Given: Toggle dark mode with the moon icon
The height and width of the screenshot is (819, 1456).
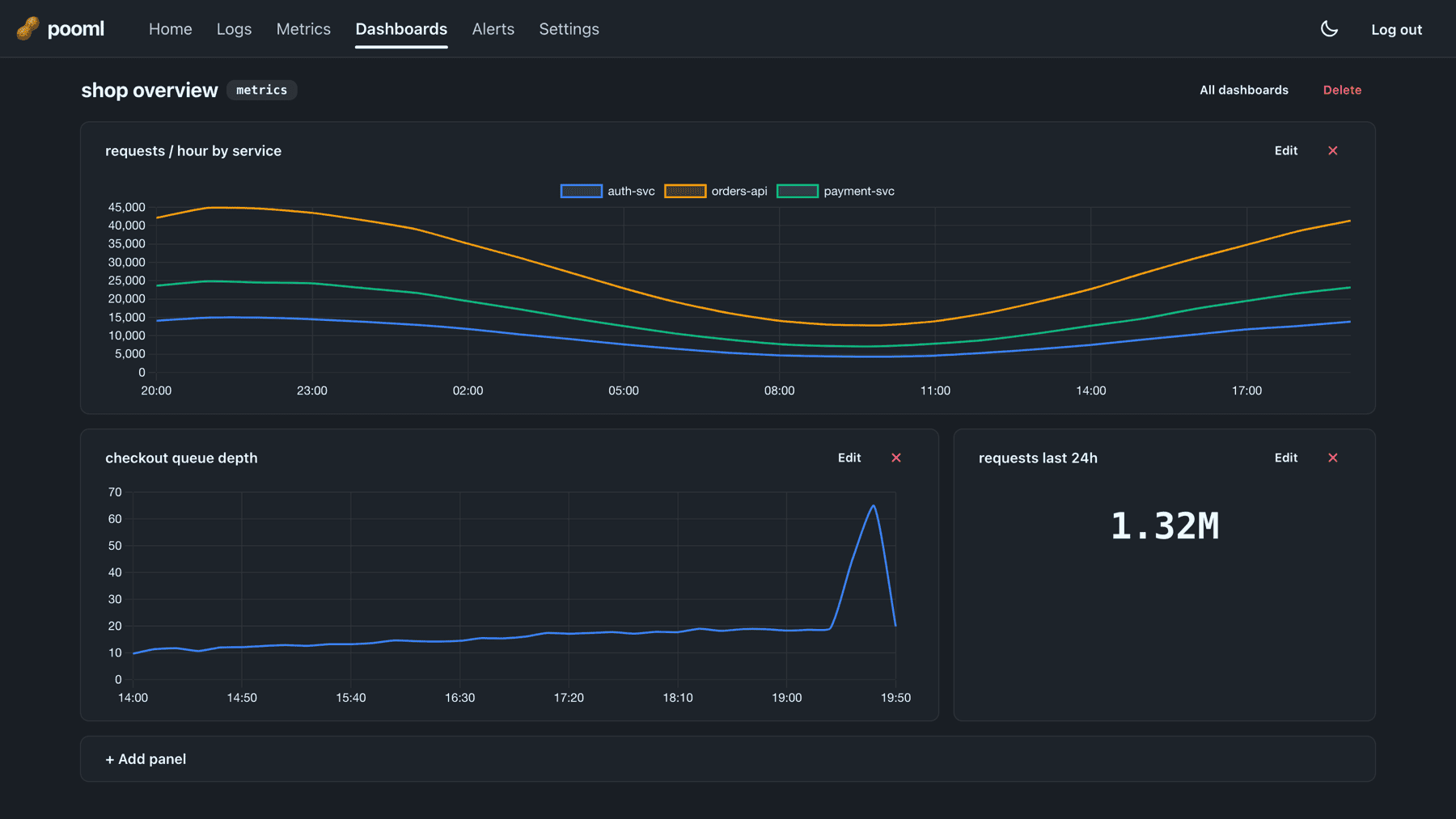Looking at the screenshot, I should coord(1329,29).
